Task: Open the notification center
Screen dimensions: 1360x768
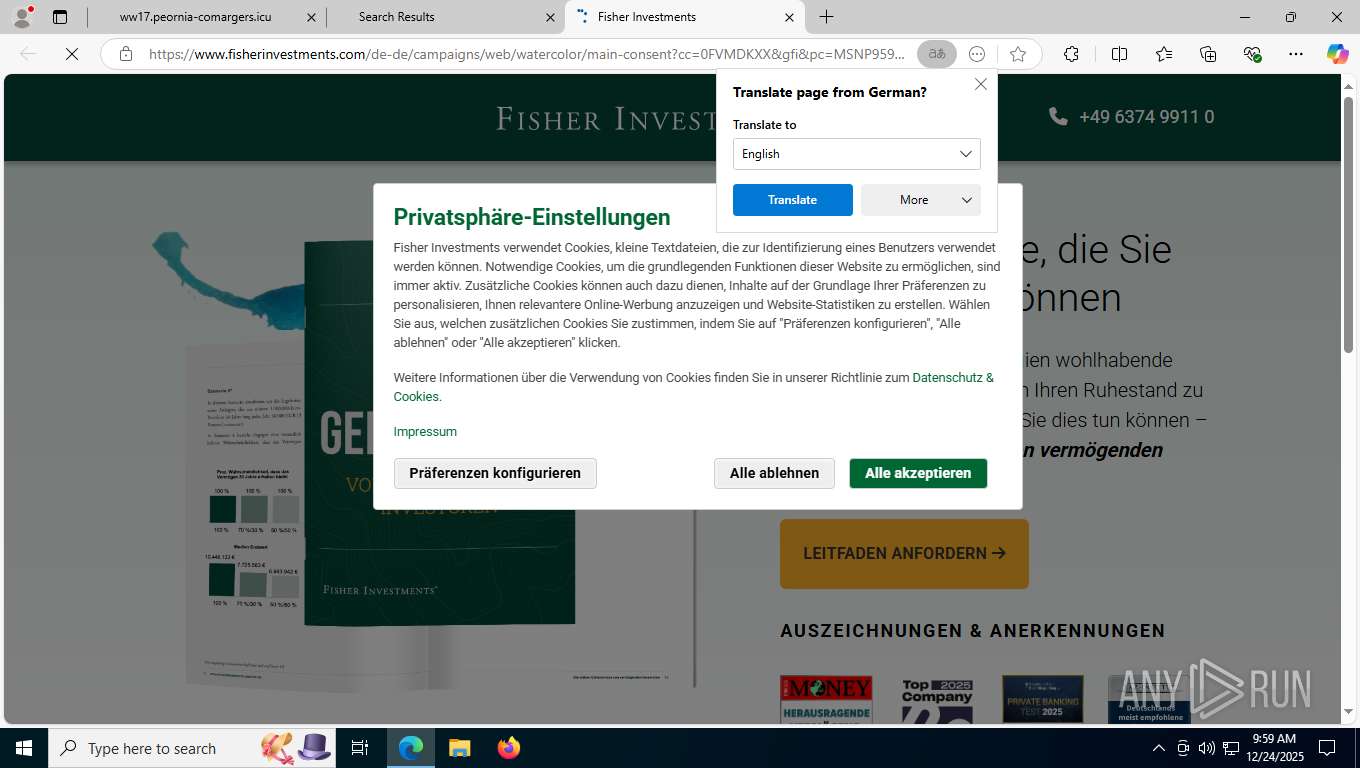Action: point(1327,748)
